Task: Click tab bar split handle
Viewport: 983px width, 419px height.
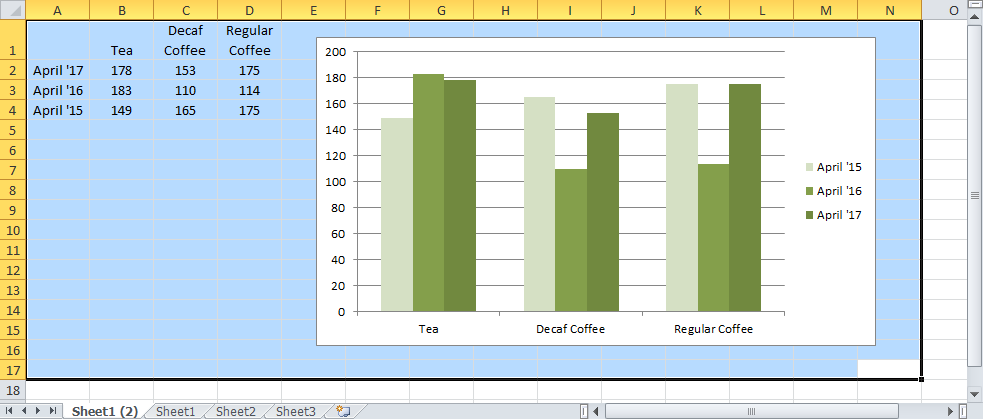Action: coord(584,411)
